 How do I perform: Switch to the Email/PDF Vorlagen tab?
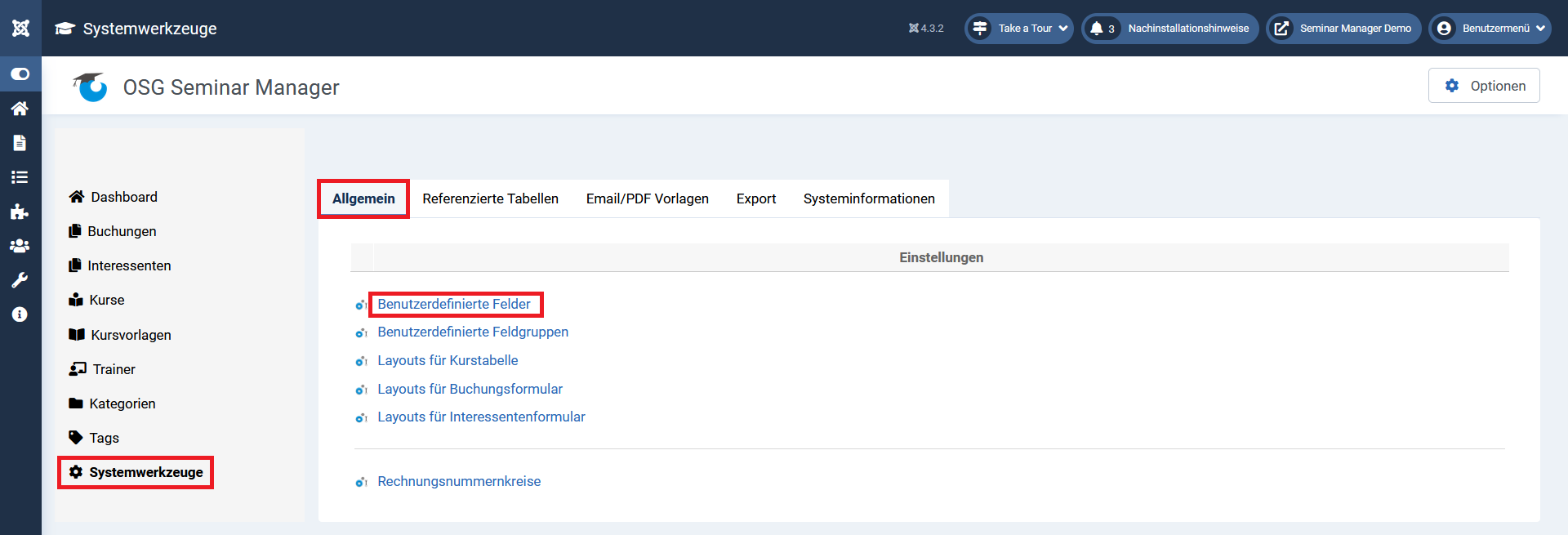647,198
